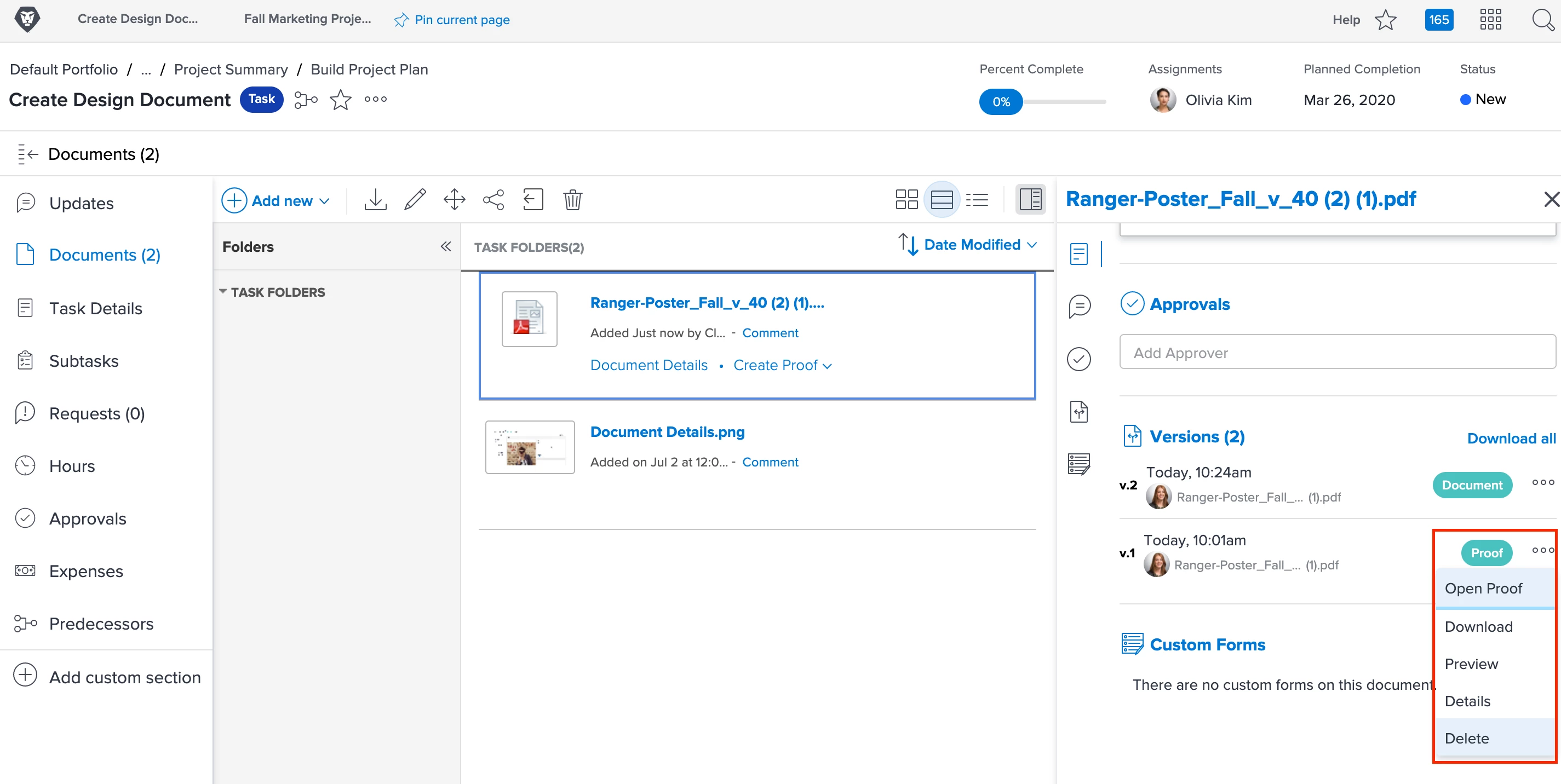Switch to grid thumbnail view

906,199
